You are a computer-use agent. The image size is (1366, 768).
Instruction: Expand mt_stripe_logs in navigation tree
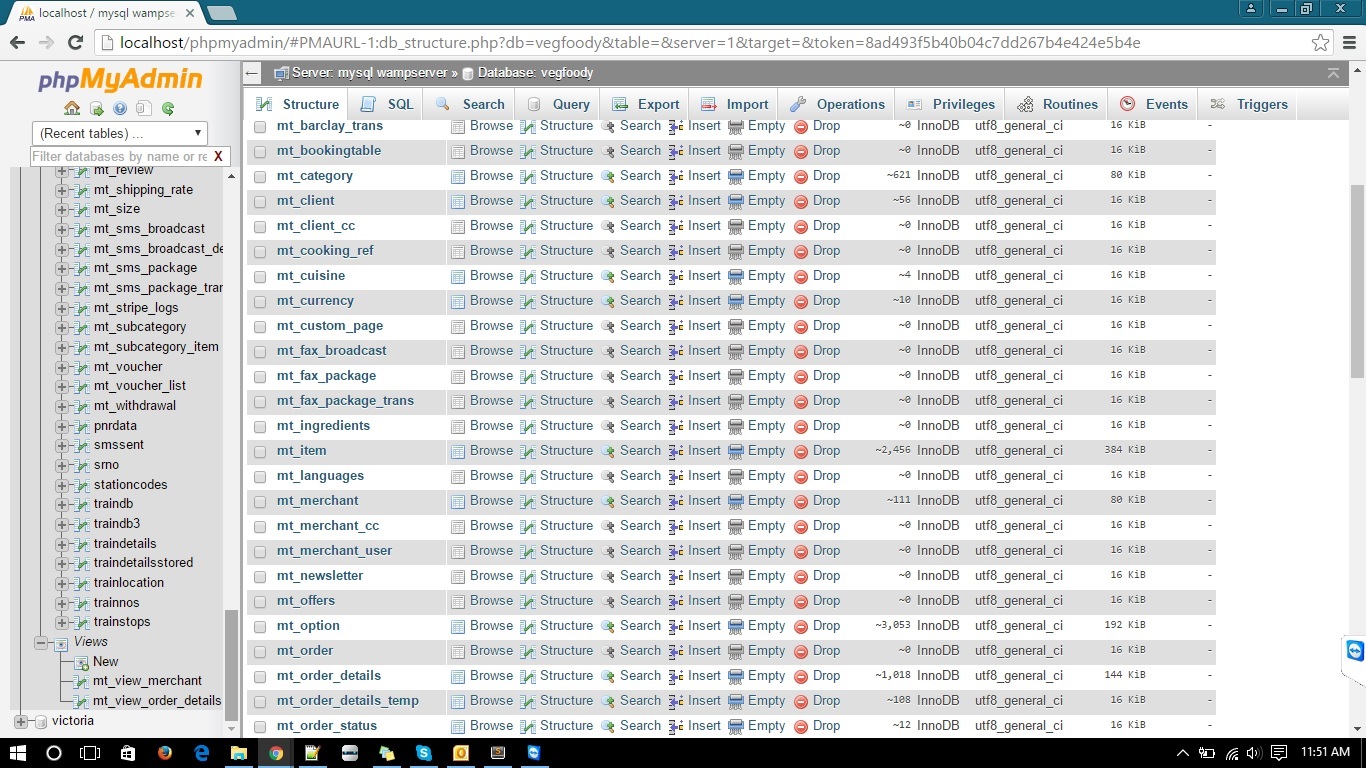coord(62,308)
